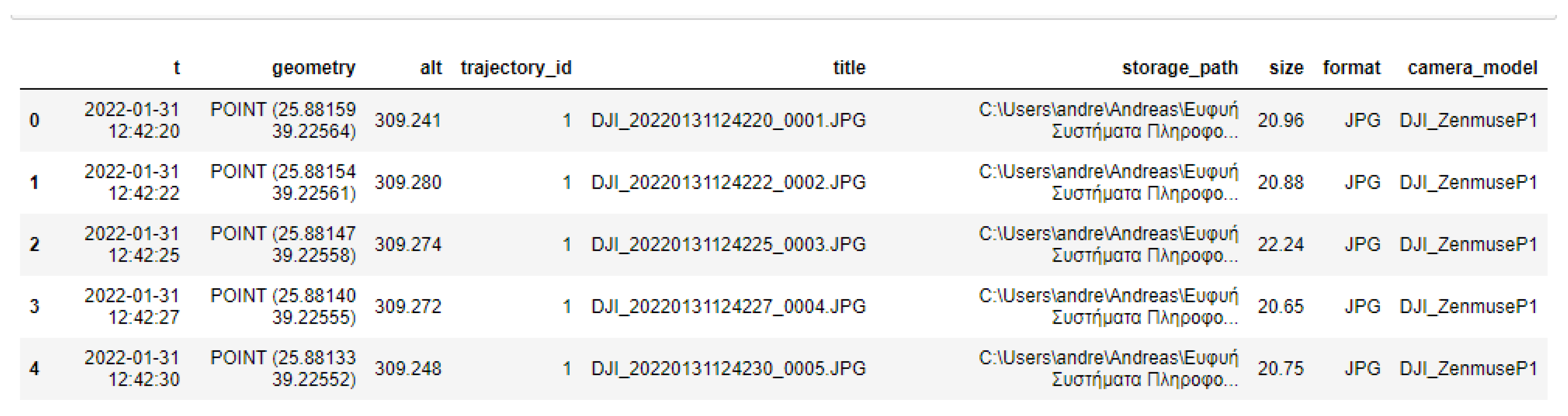Click the timestamp 2022-01-31 12:42:20
Image resolution: width=1568 pixels, height=416 pixels.
point(132,120)
